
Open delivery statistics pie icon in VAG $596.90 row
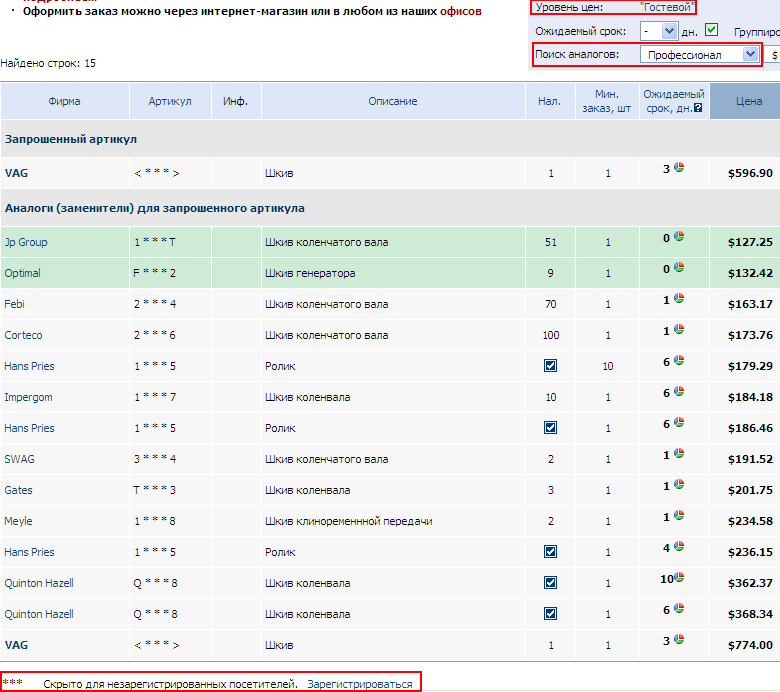coord(679,167)
